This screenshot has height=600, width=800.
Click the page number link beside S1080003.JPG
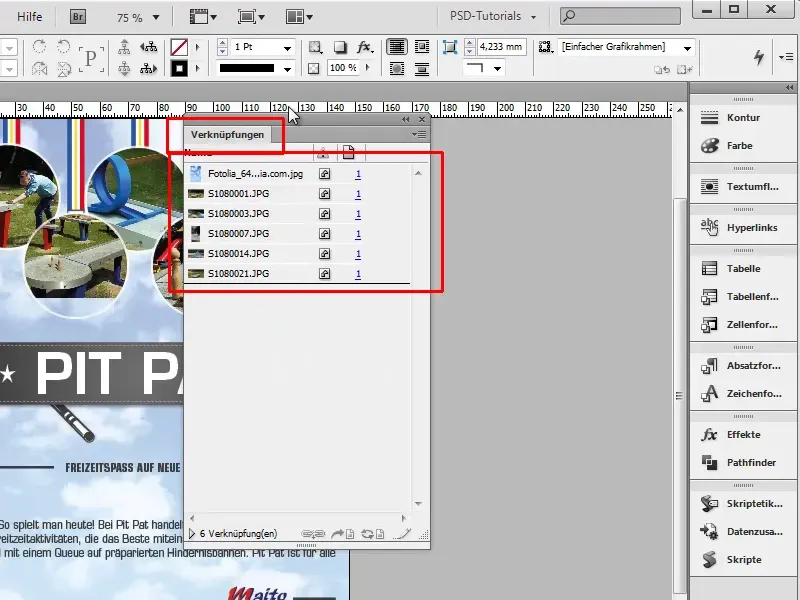pyautogui.click(x=357, y=215)
